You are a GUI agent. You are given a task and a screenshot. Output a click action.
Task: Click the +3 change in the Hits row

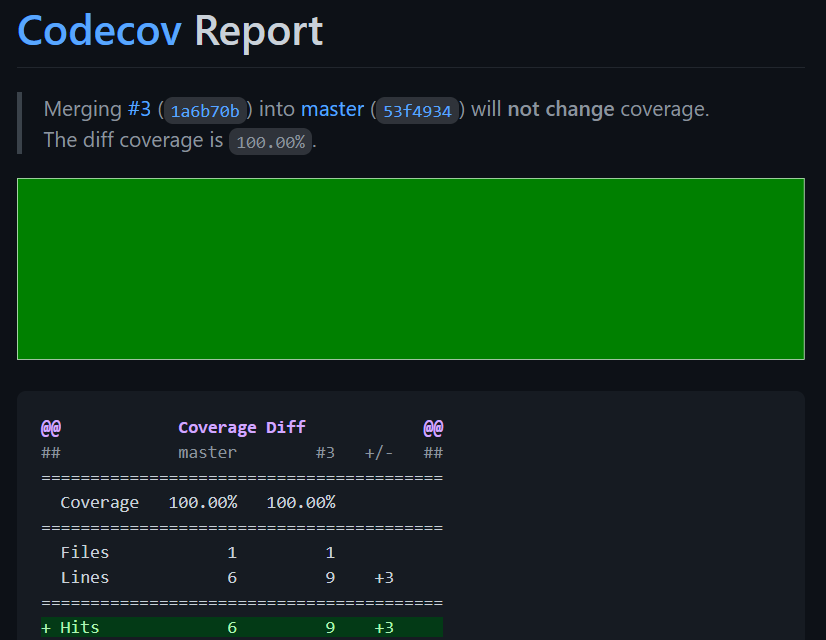pyautogui.click(x=384, y=627)
